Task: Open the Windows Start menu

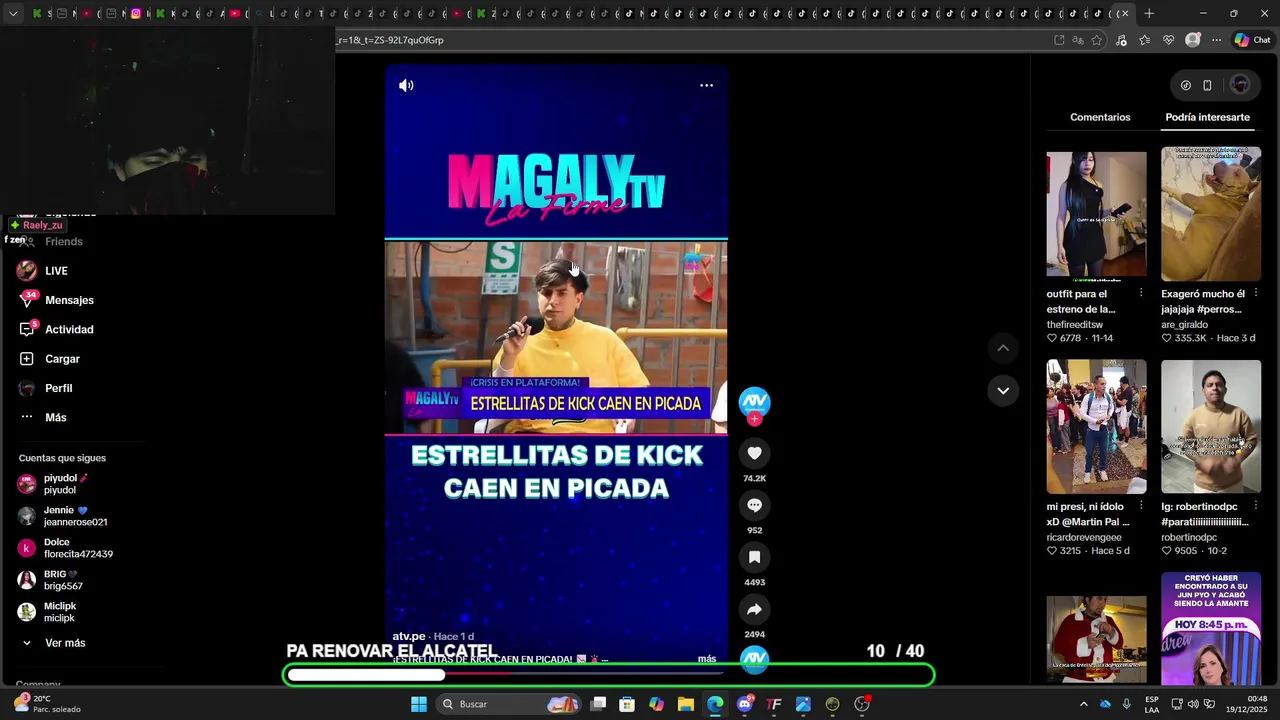Action: 419,704
